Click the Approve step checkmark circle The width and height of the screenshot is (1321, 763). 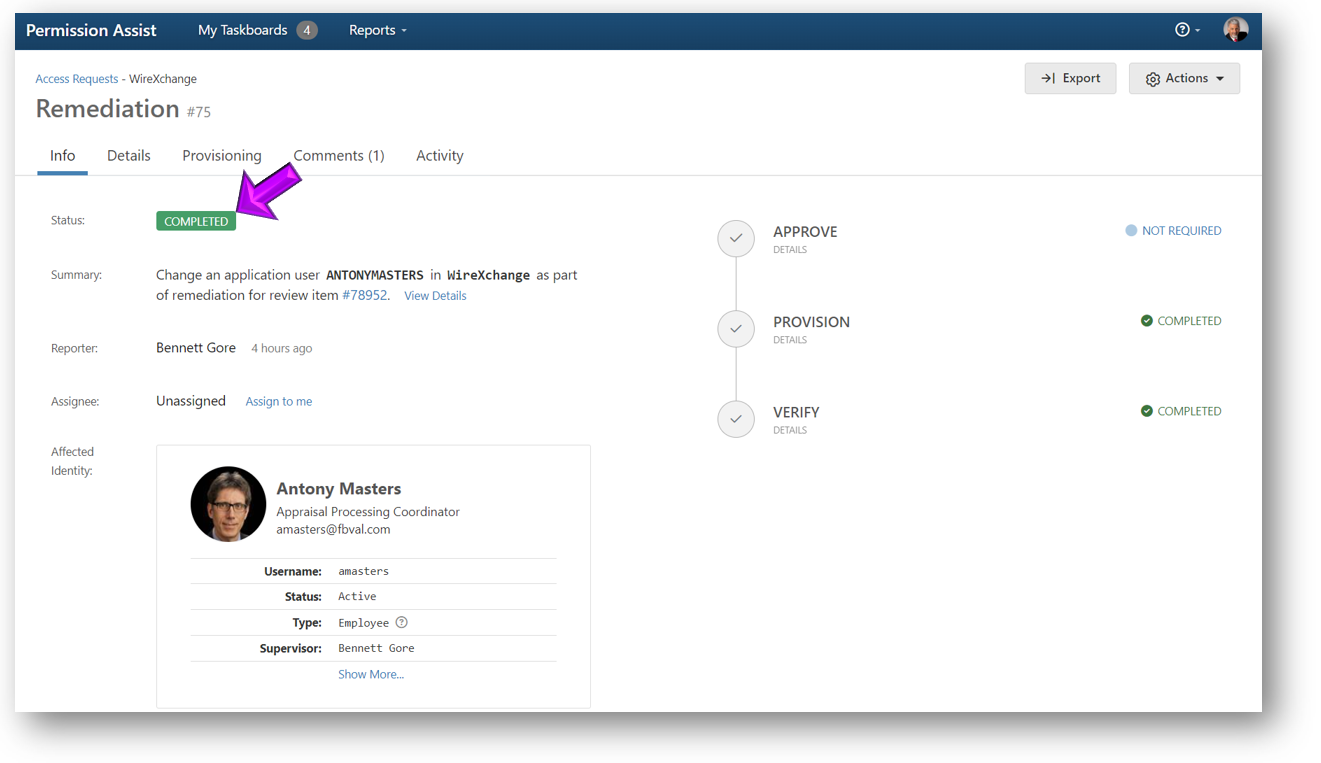(736, 239)
